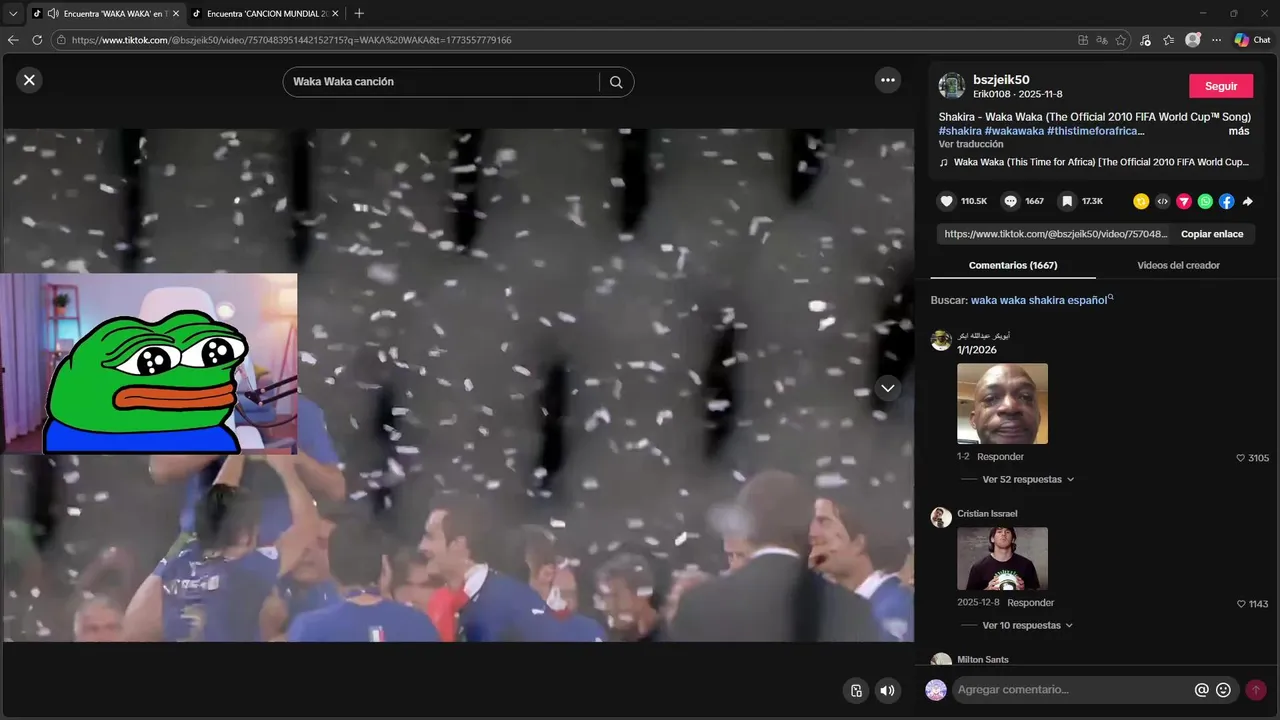Open translate page icon in address bar
The image size is (1280, 720).
pos(1102,40)
